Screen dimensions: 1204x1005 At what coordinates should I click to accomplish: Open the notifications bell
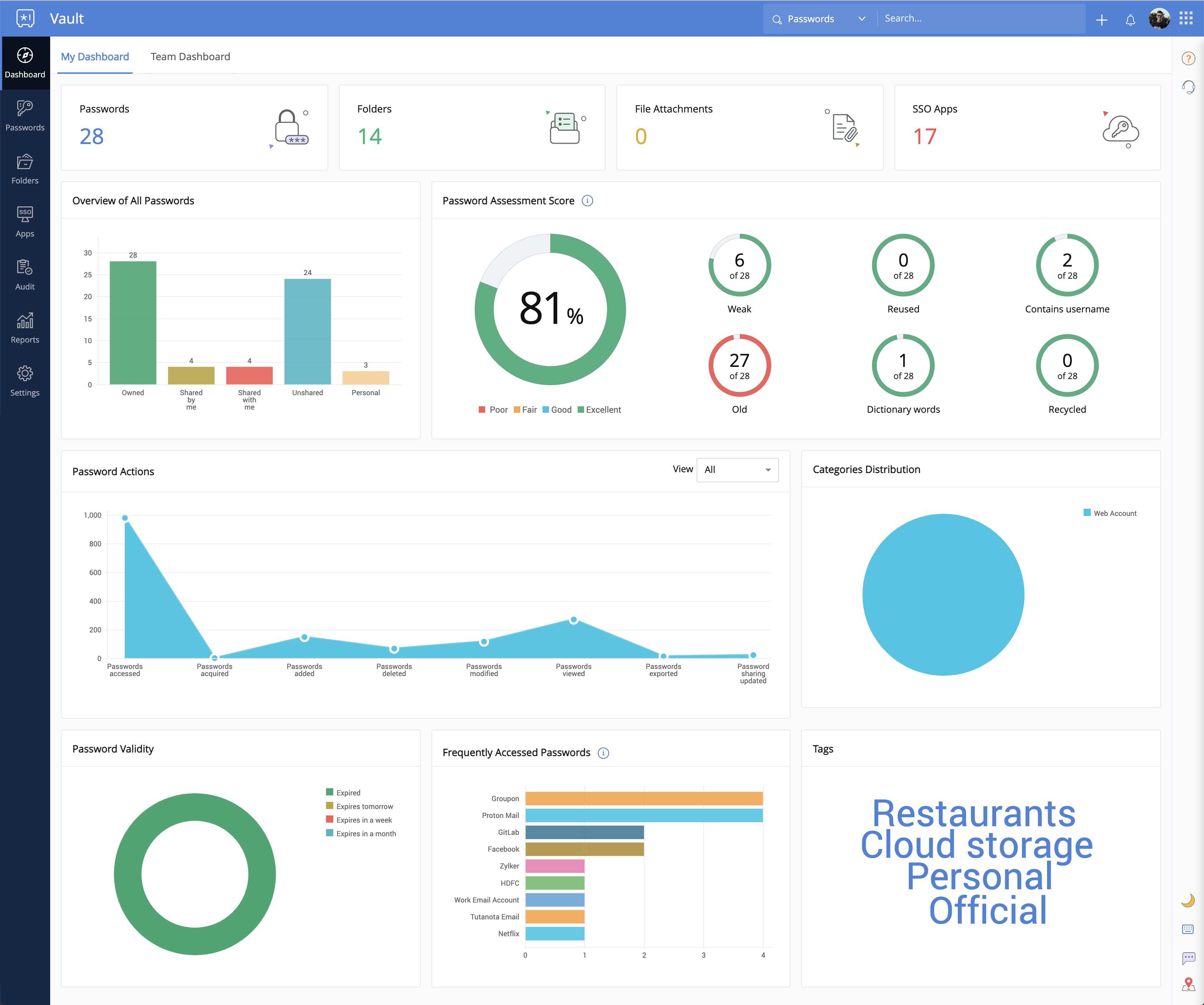1131,19
